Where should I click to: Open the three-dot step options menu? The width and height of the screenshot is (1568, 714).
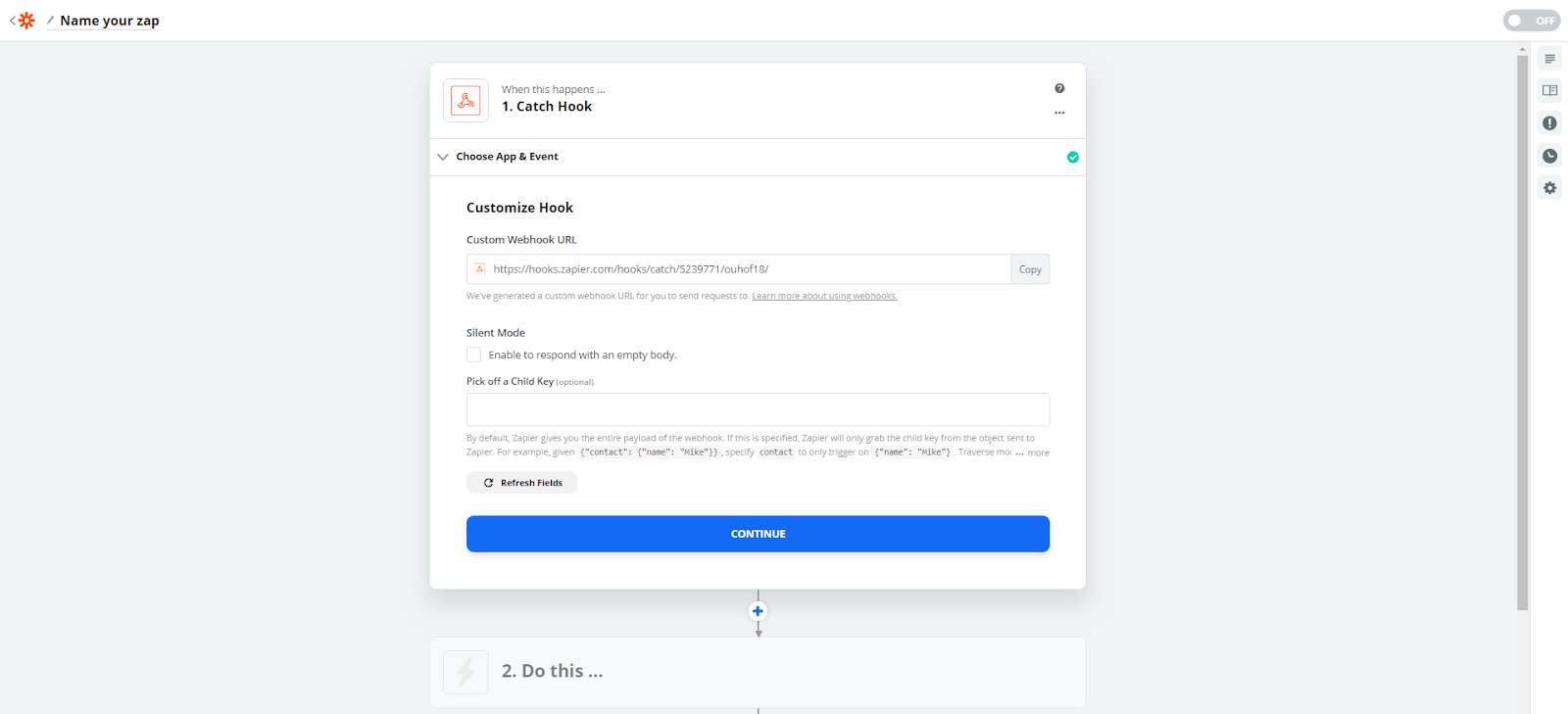pos(1059,113)
